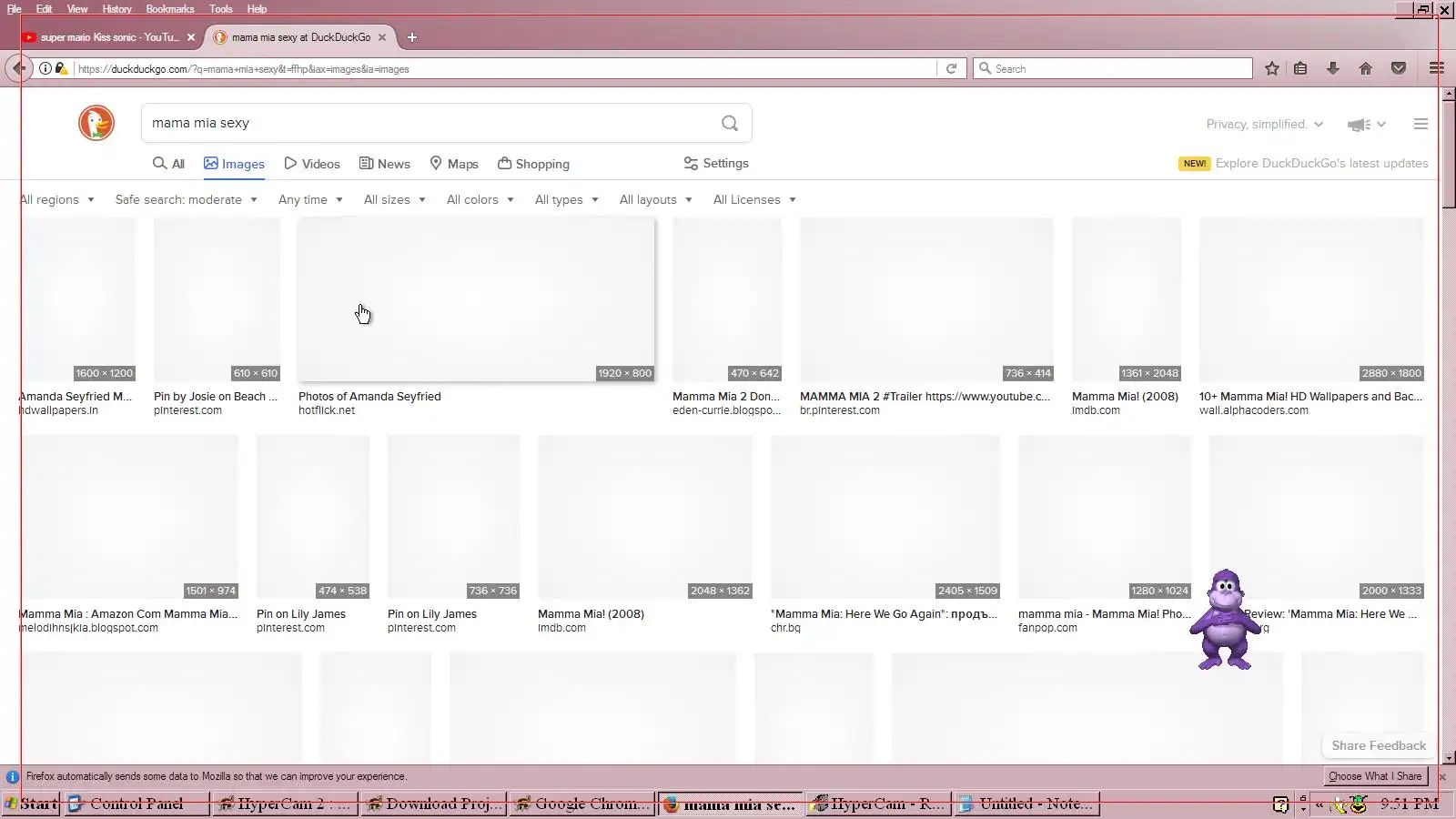1456x819 pixels.
Task: Expand the All regions filter
Action: pos(56,199)
